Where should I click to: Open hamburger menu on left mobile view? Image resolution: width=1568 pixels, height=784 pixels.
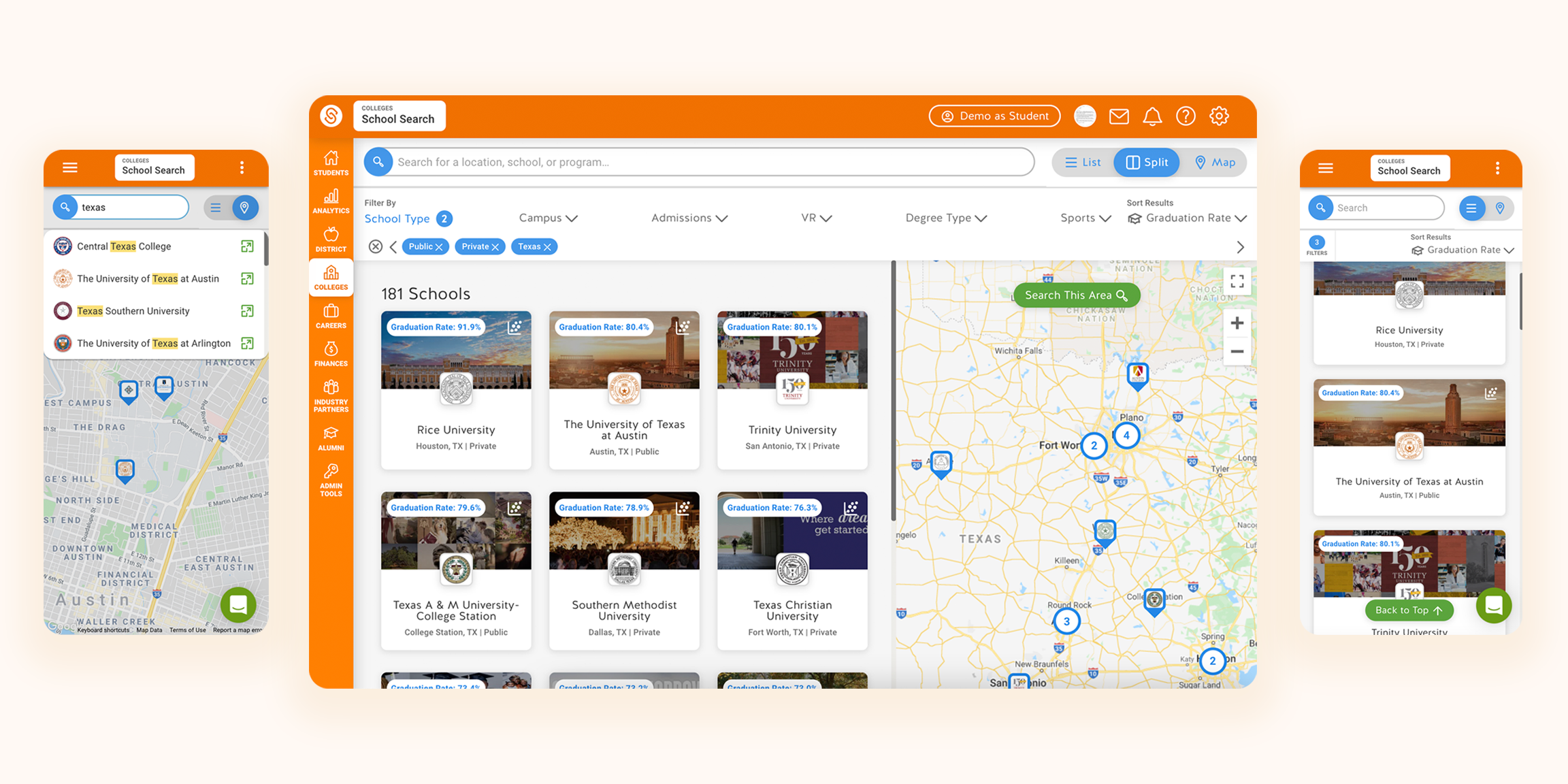tap(69, 167)
